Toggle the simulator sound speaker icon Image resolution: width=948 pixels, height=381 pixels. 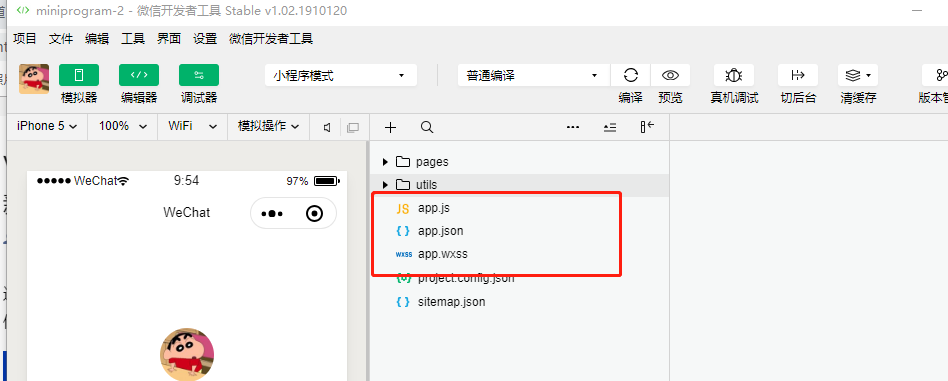pos(327,128)
